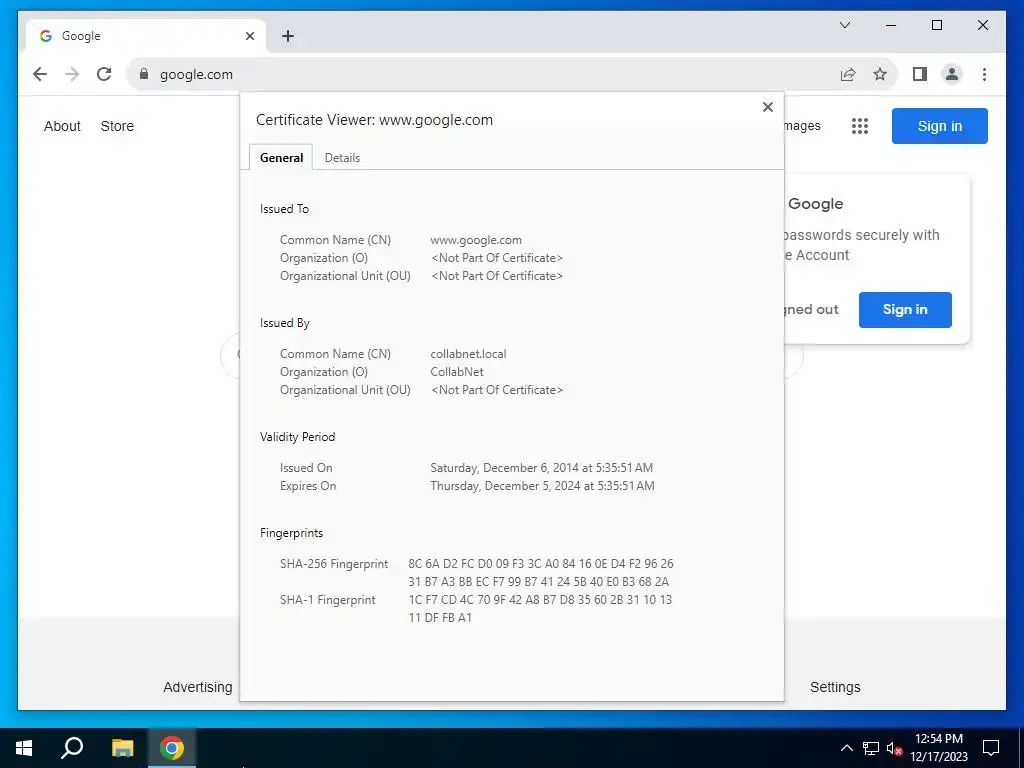Open the Advertising footer link

pyautogui.click(x=197, y=687)
